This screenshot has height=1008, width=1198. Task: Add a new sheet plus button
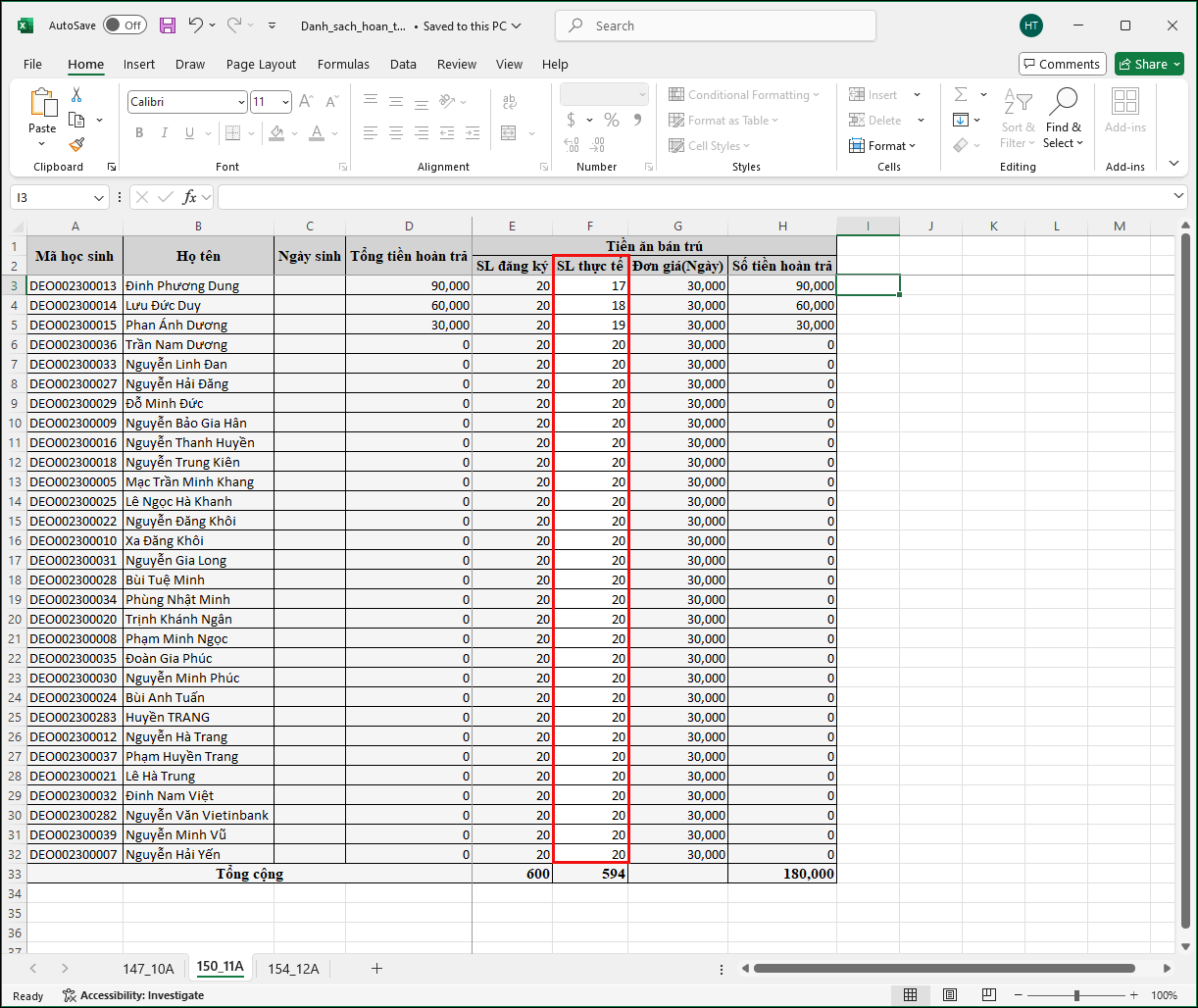point(376,969)
